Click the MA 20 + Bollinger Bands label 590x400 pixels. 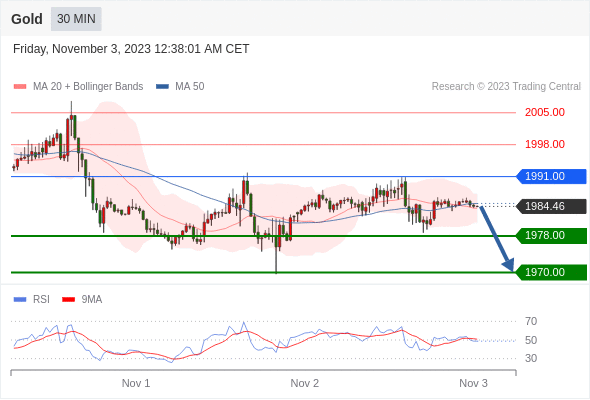click(x=88, y=87)
